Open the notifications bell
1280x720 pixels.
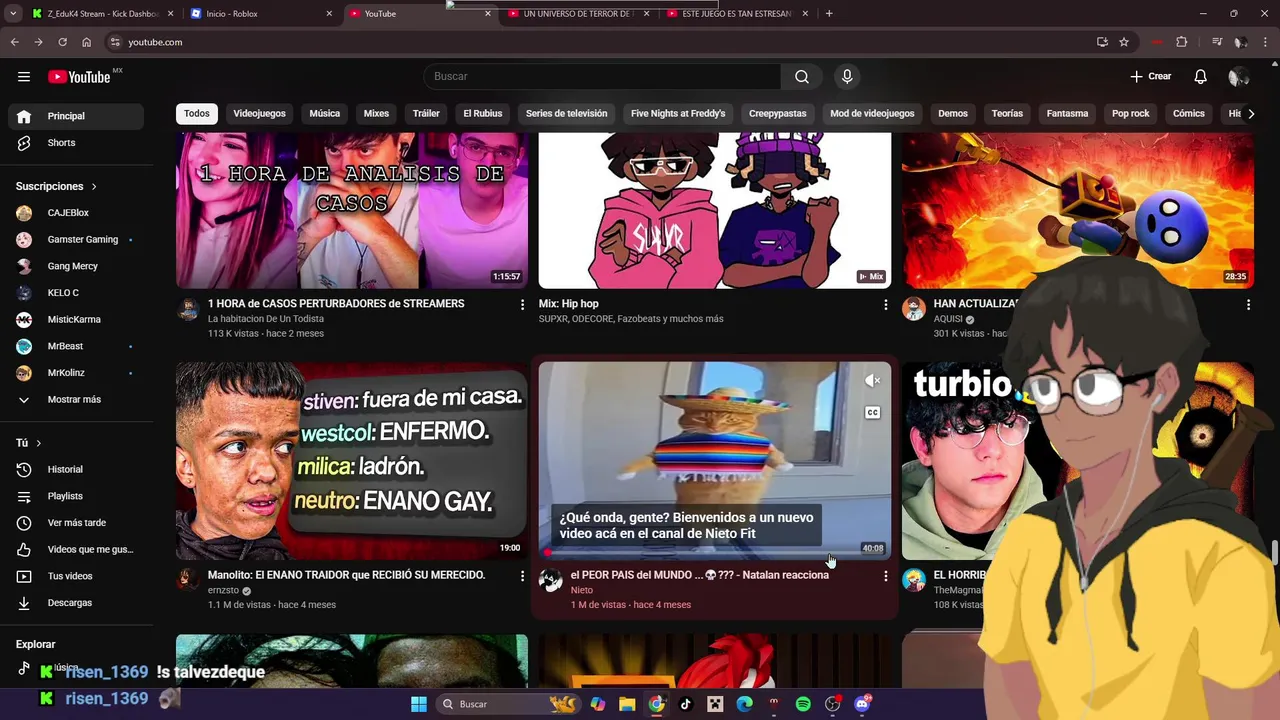[x=1201, y=77]
